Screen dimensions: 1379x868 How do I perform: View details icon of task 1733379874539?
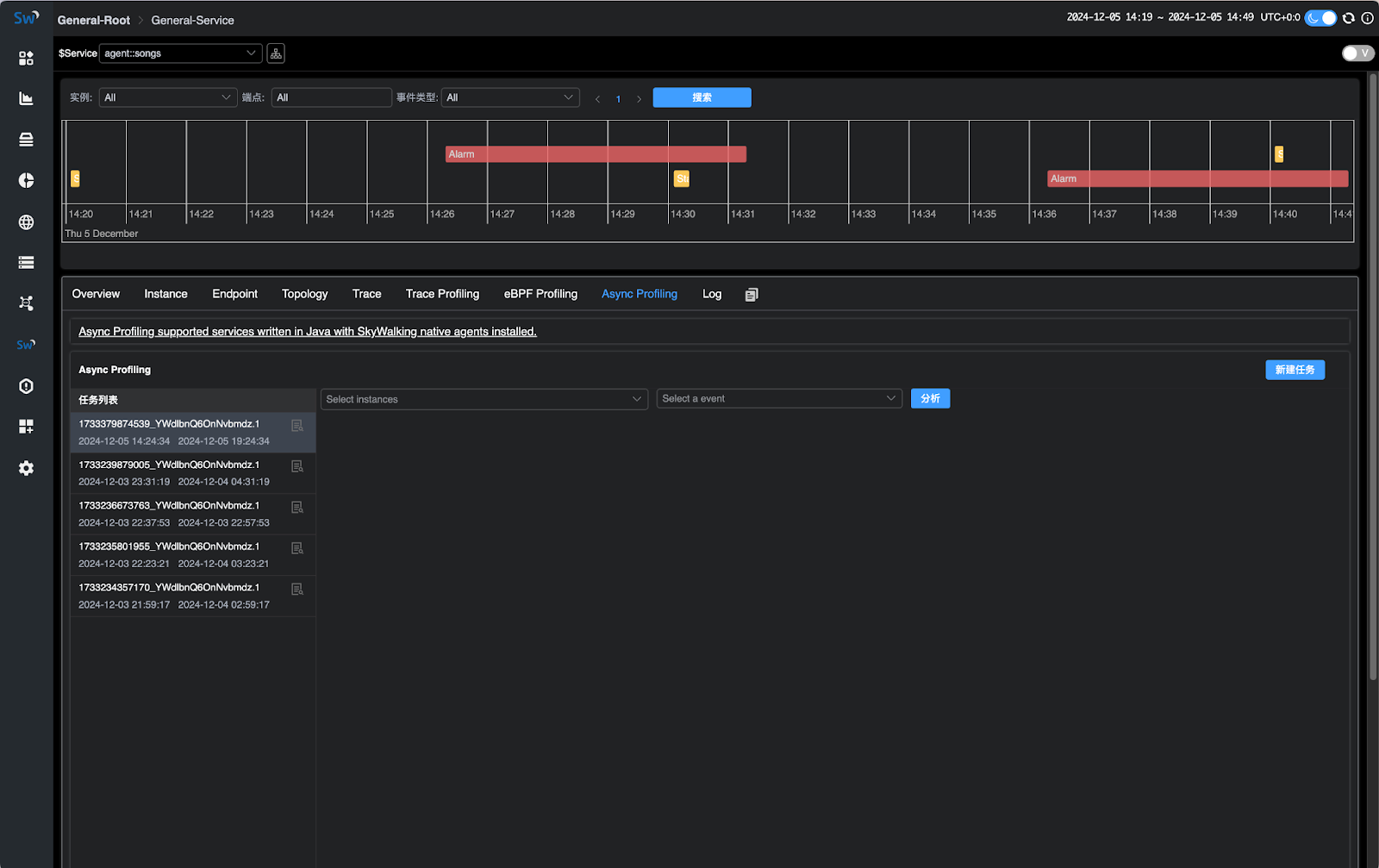[x=297, y=426]
